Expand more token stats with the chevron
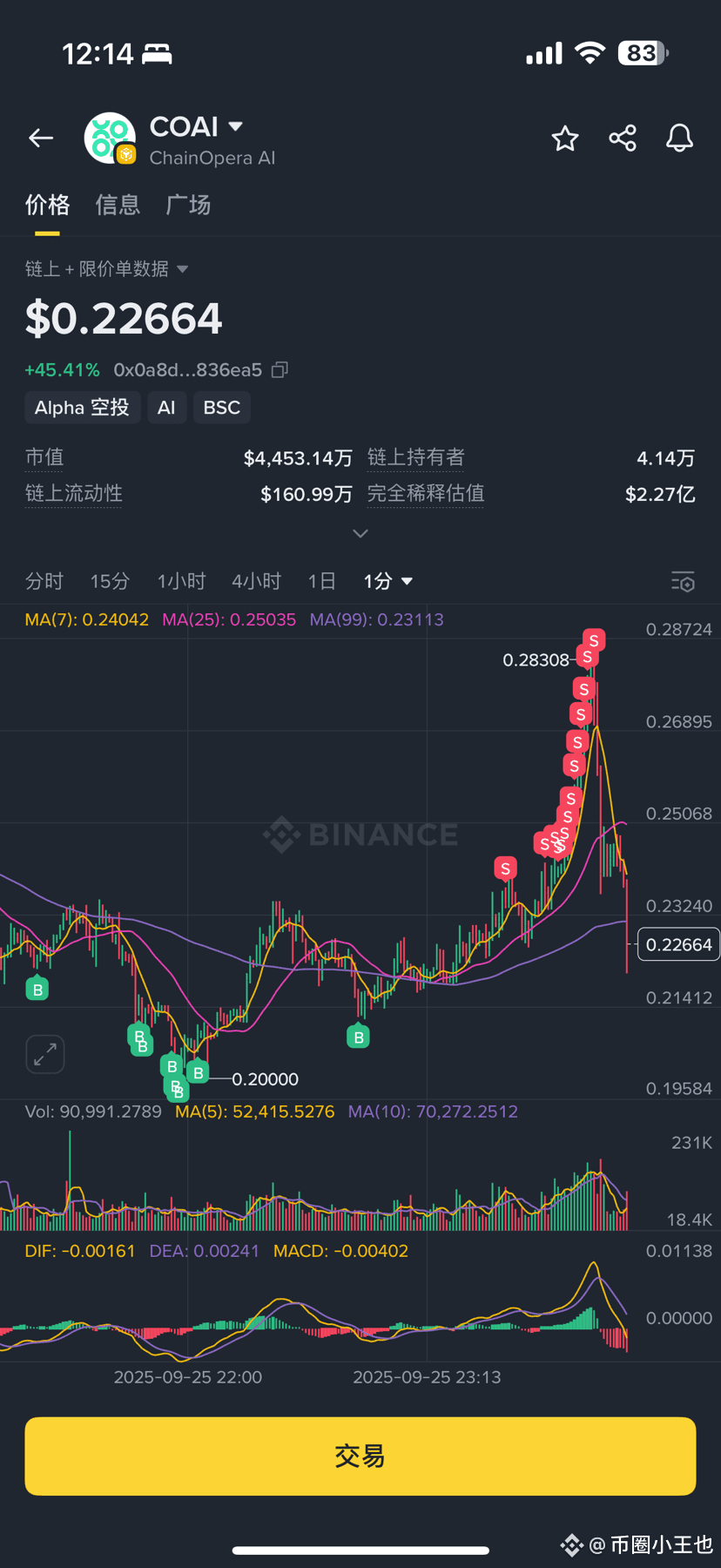721x1568 pixels. [x=360, y=533]
